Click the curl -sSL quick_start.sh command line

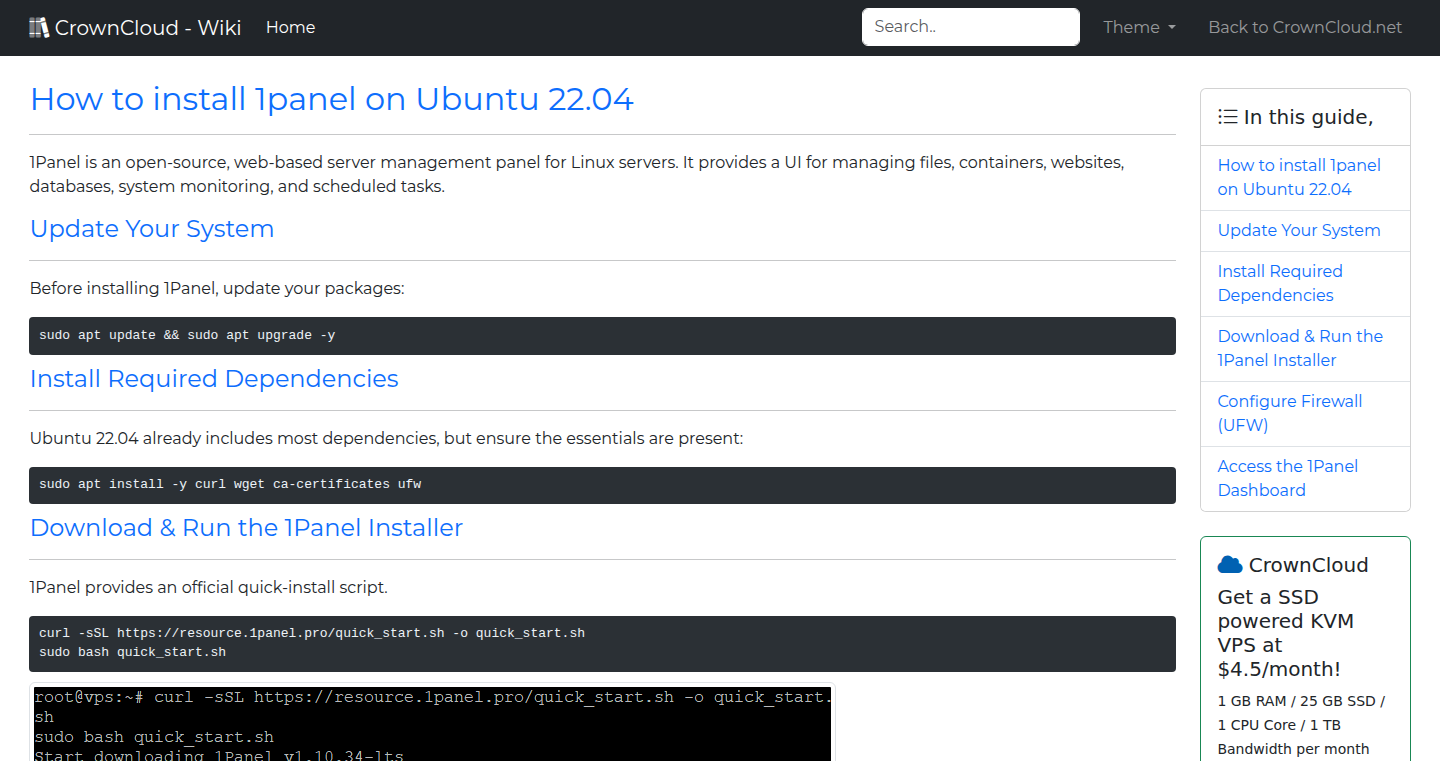click(x=312, y=633)
